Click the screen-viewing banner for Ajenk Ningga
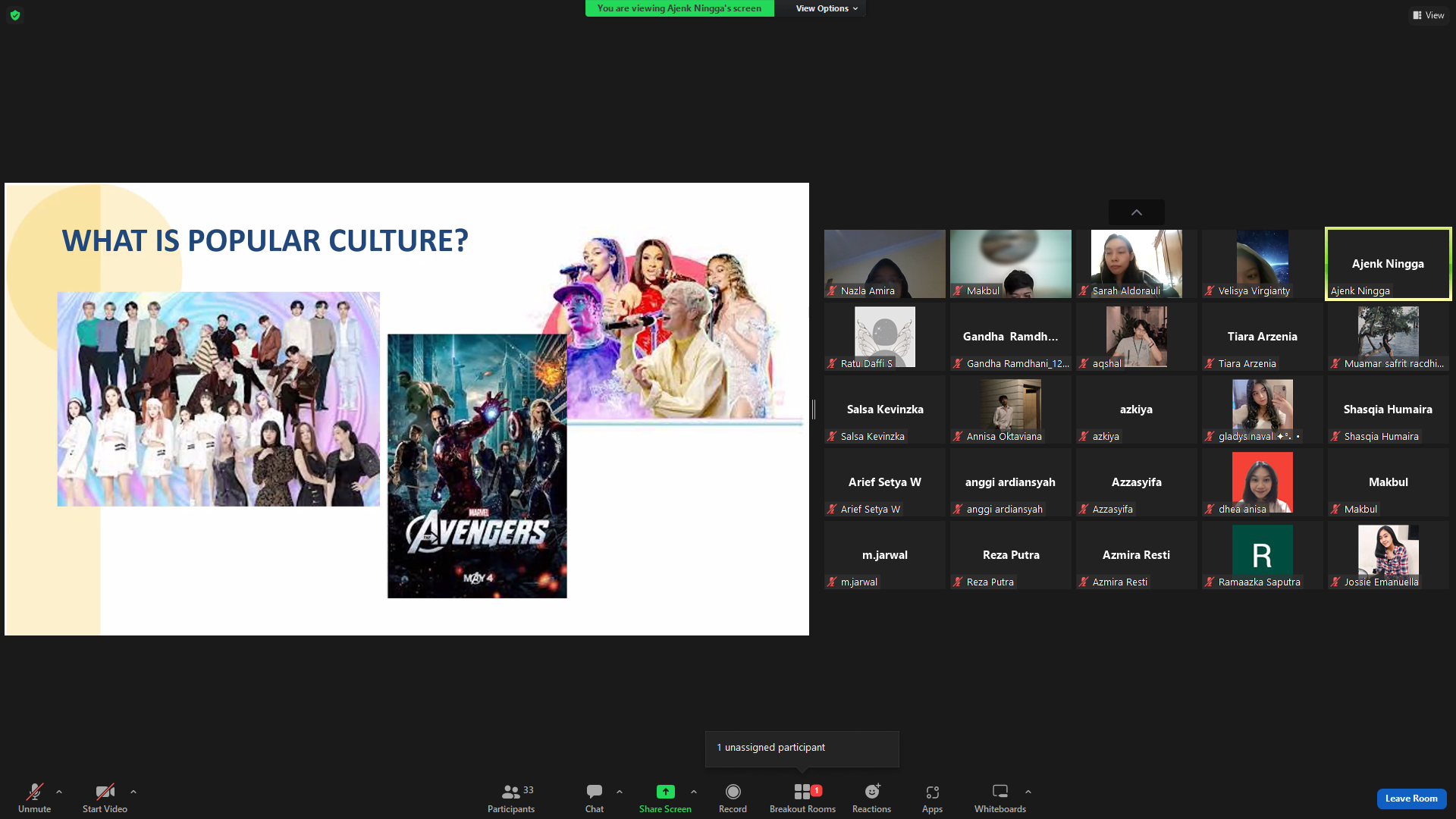The width and height of the screenshot is (1456, 819). (679, 8)
